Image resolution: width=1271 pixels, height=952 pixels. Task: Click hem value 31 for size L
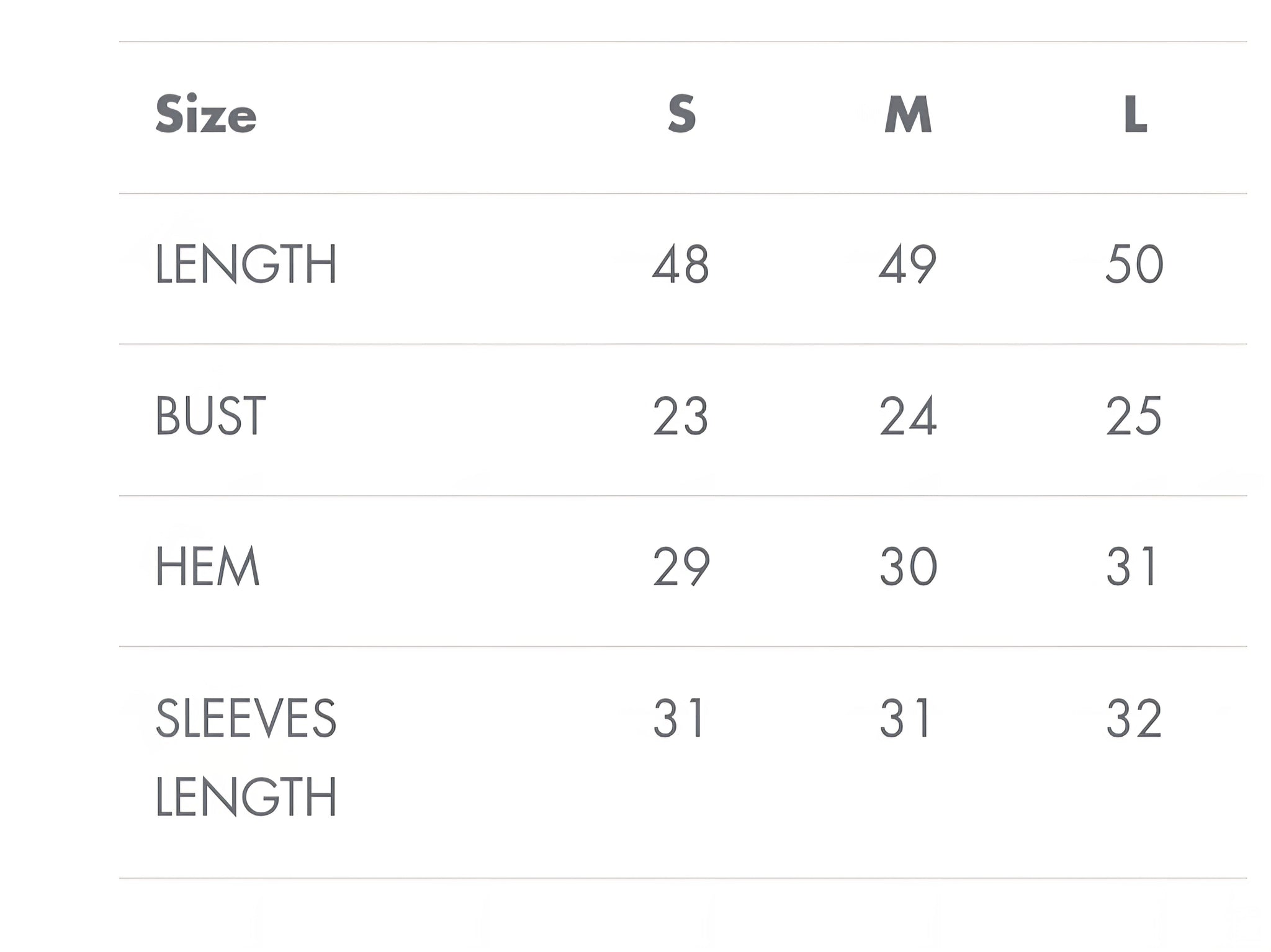click(1131, 567)
